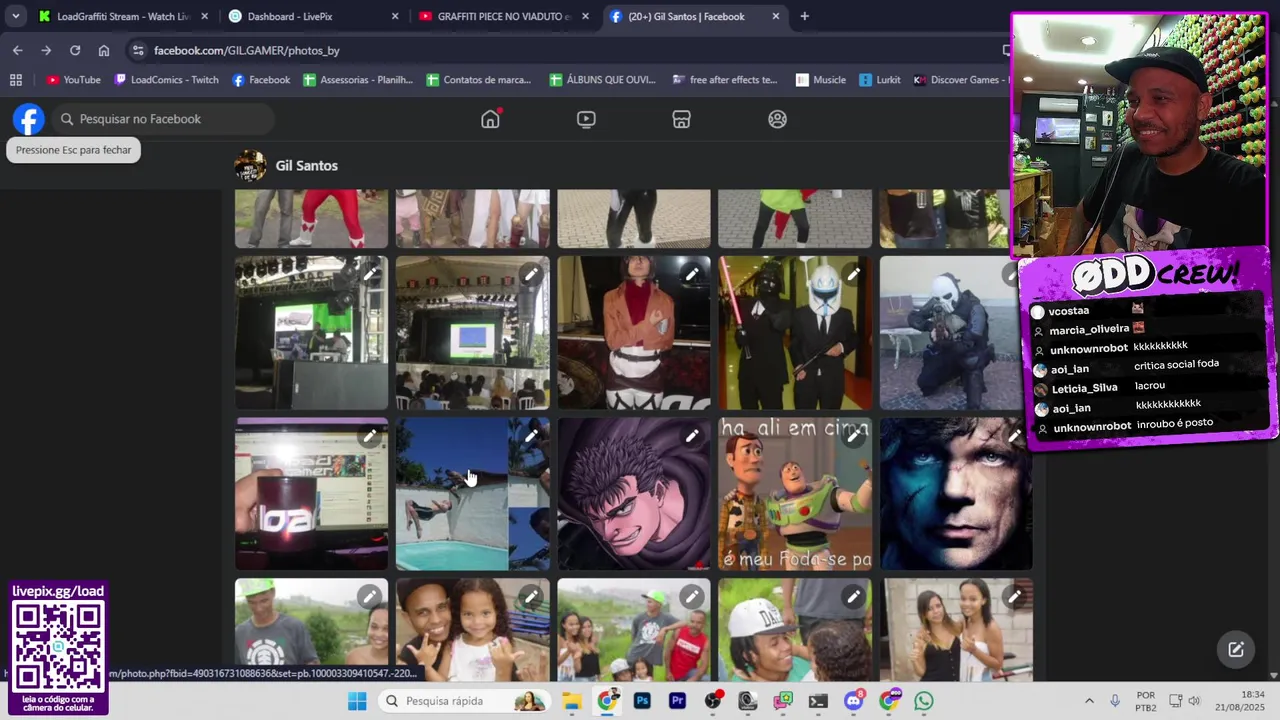Go back in browser history
Screen dimensions: 1280x720
(17, 50)
